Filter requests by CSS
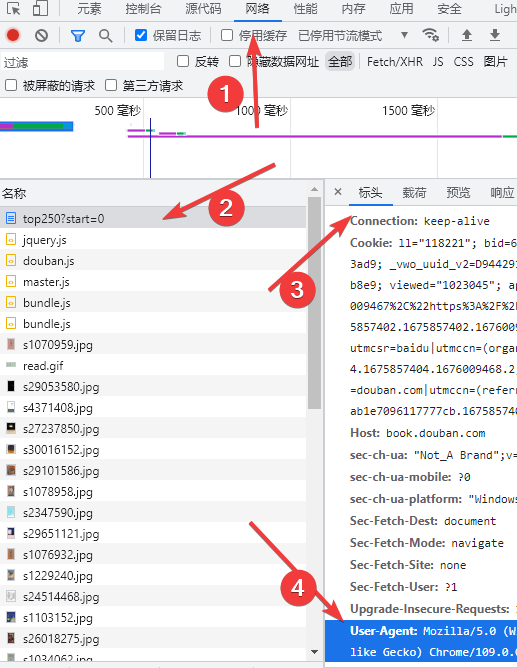Screen dimensions: 517x668 [x=463, y=62]
